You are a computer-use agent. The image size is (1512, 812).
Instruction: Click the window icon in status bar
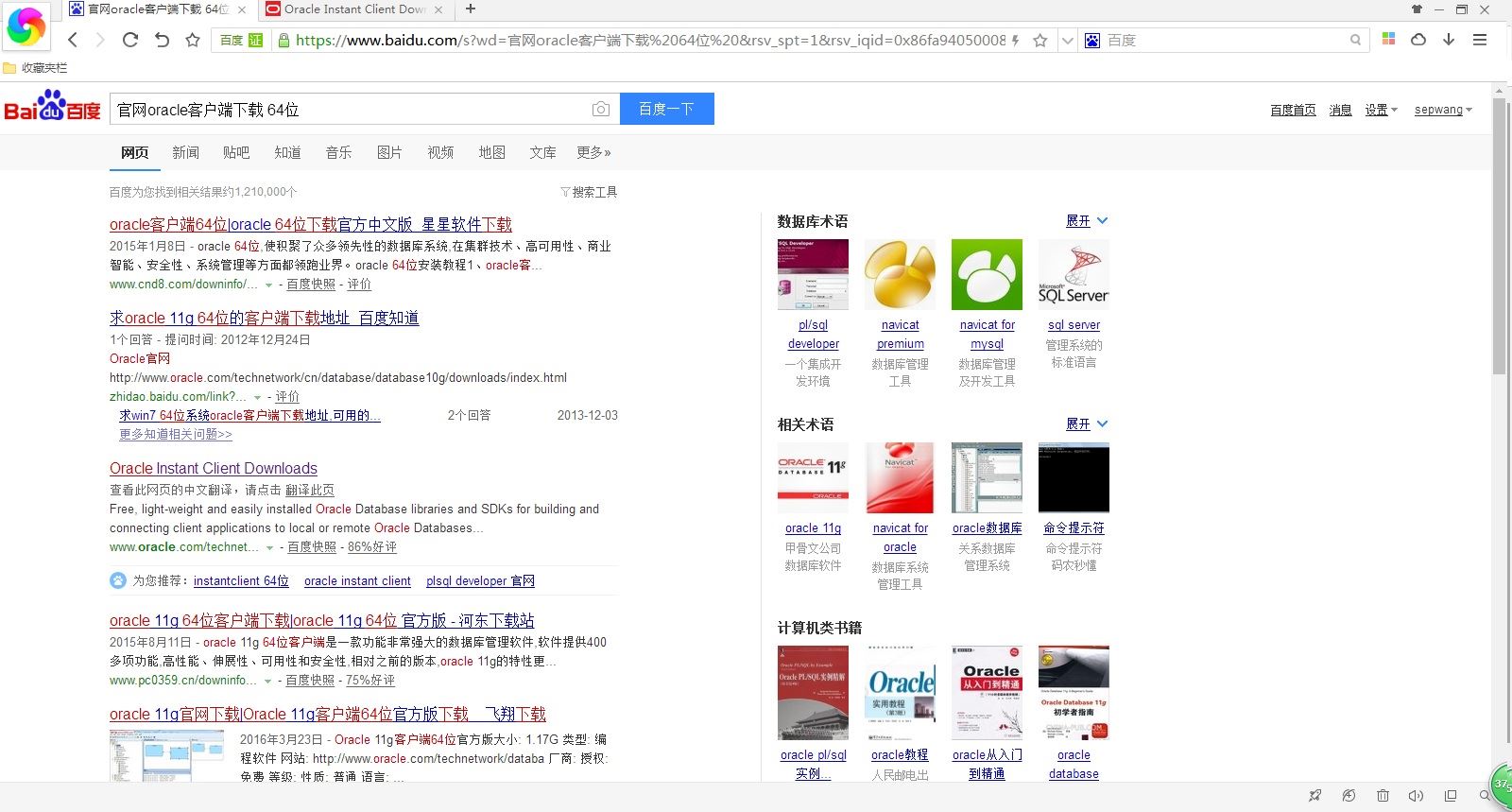pos(1451,796)
